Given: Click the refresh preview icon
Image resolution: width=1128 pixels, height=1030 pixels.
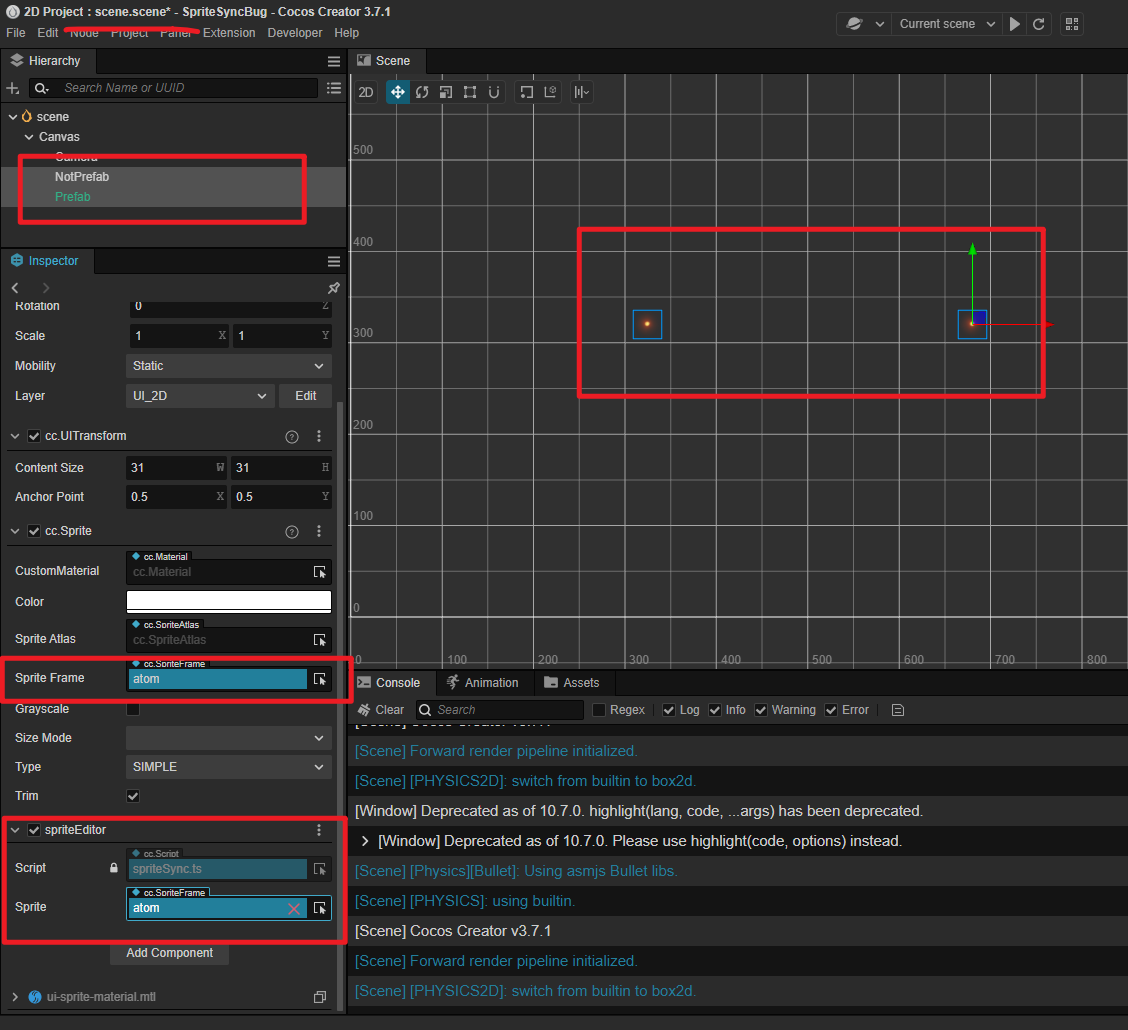Looking at the screenshot, I should [x=1039, y=24].
